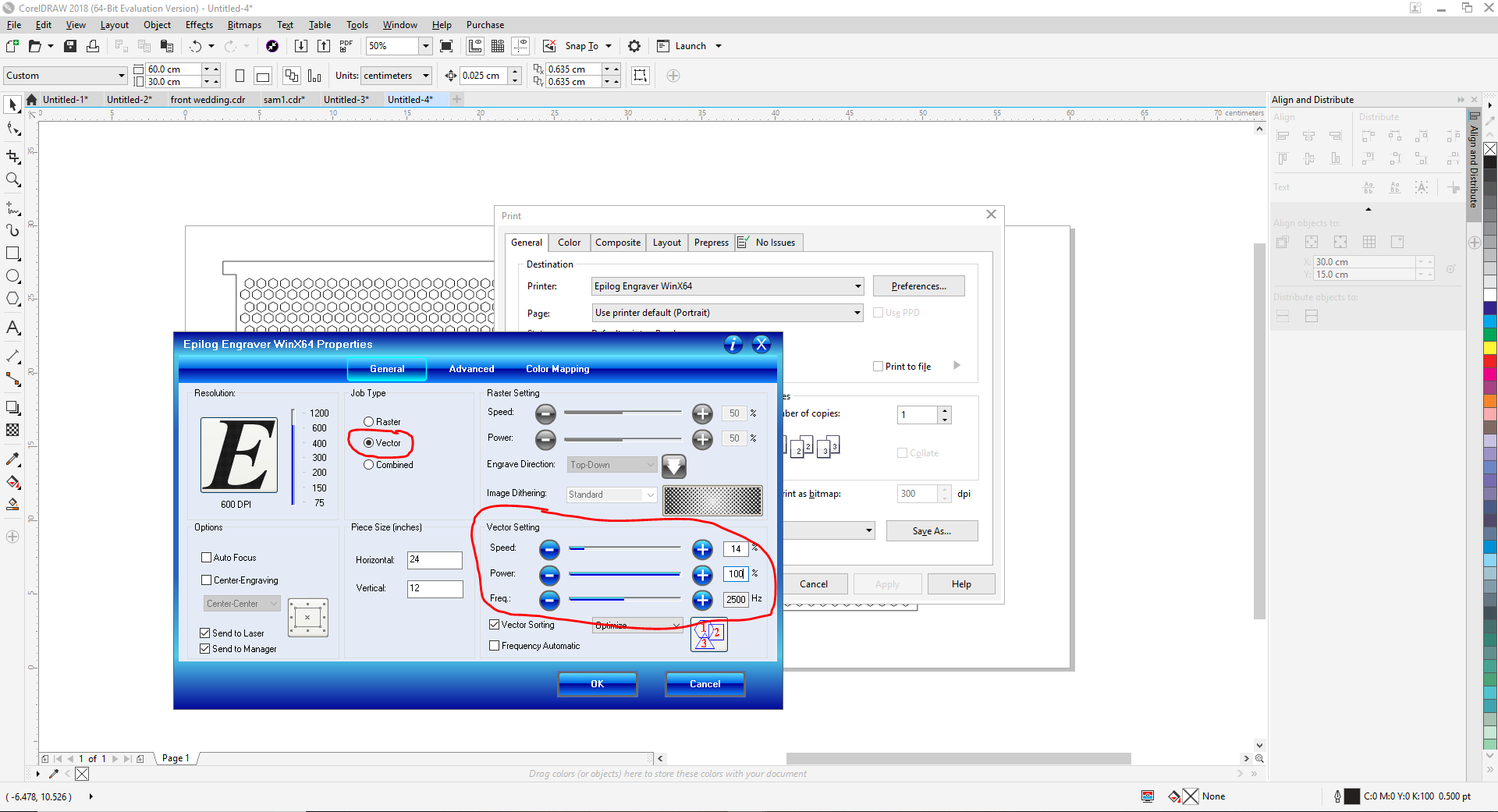Viewport: 1498px width, 812px height.
Task: Open the Bitmaps menu
Action: pos(244,25)
